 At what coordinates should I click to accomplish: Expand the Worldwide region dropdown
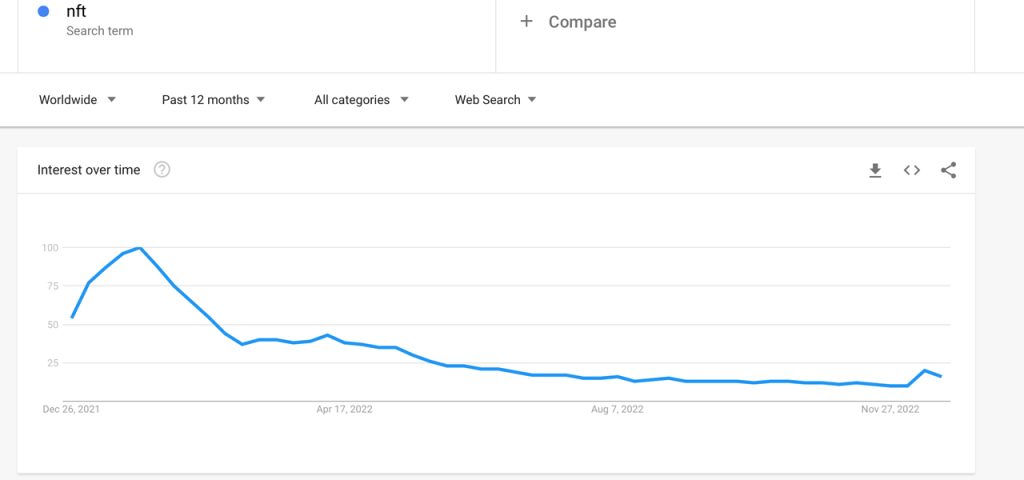tap(78, 100)
